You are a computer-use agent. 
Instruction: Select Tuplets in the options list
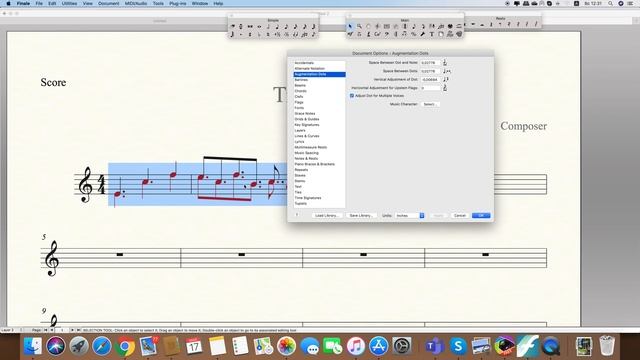click(x=319, y=203)
